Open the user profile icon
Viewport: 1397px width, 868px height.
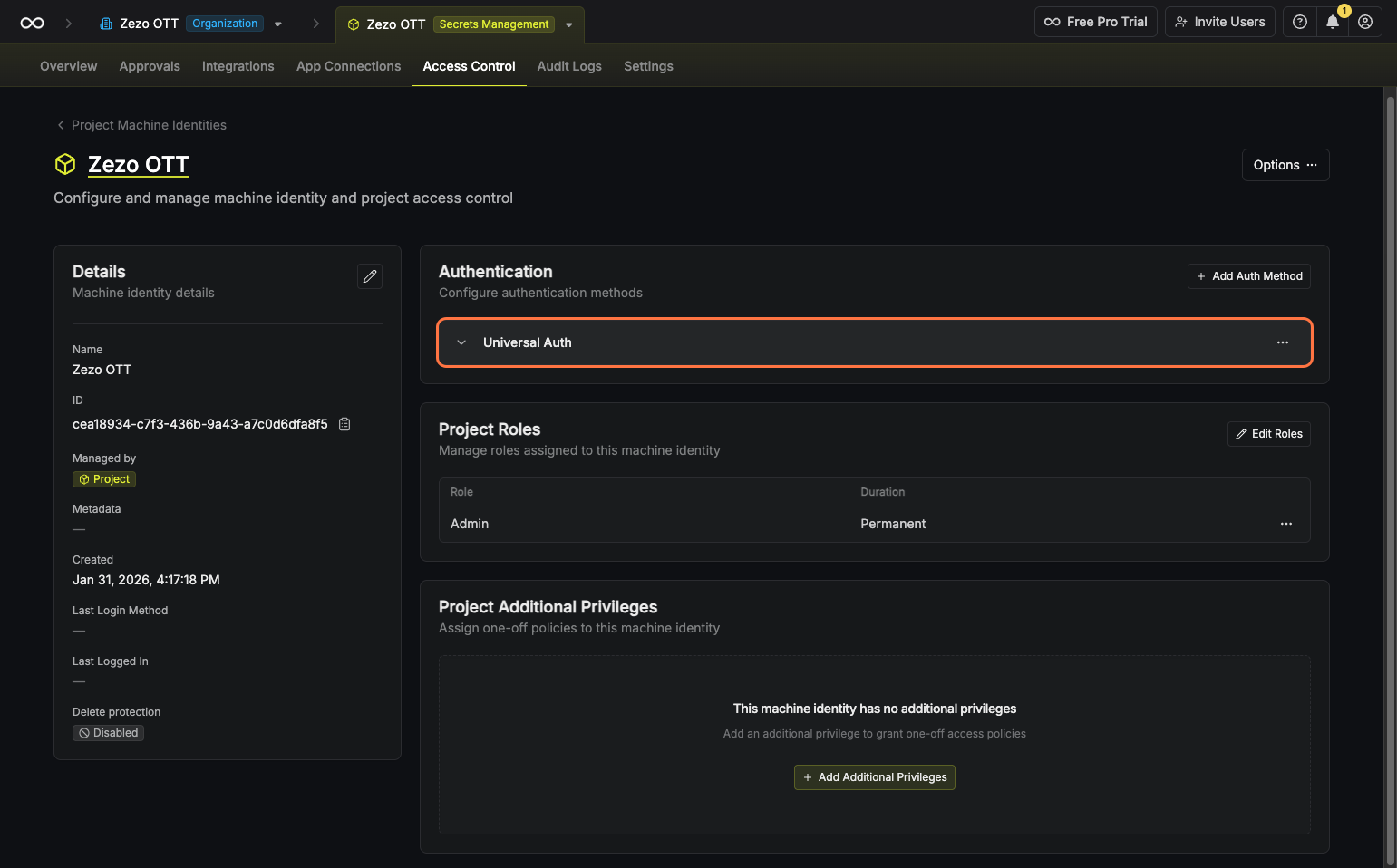(1364, 22)
